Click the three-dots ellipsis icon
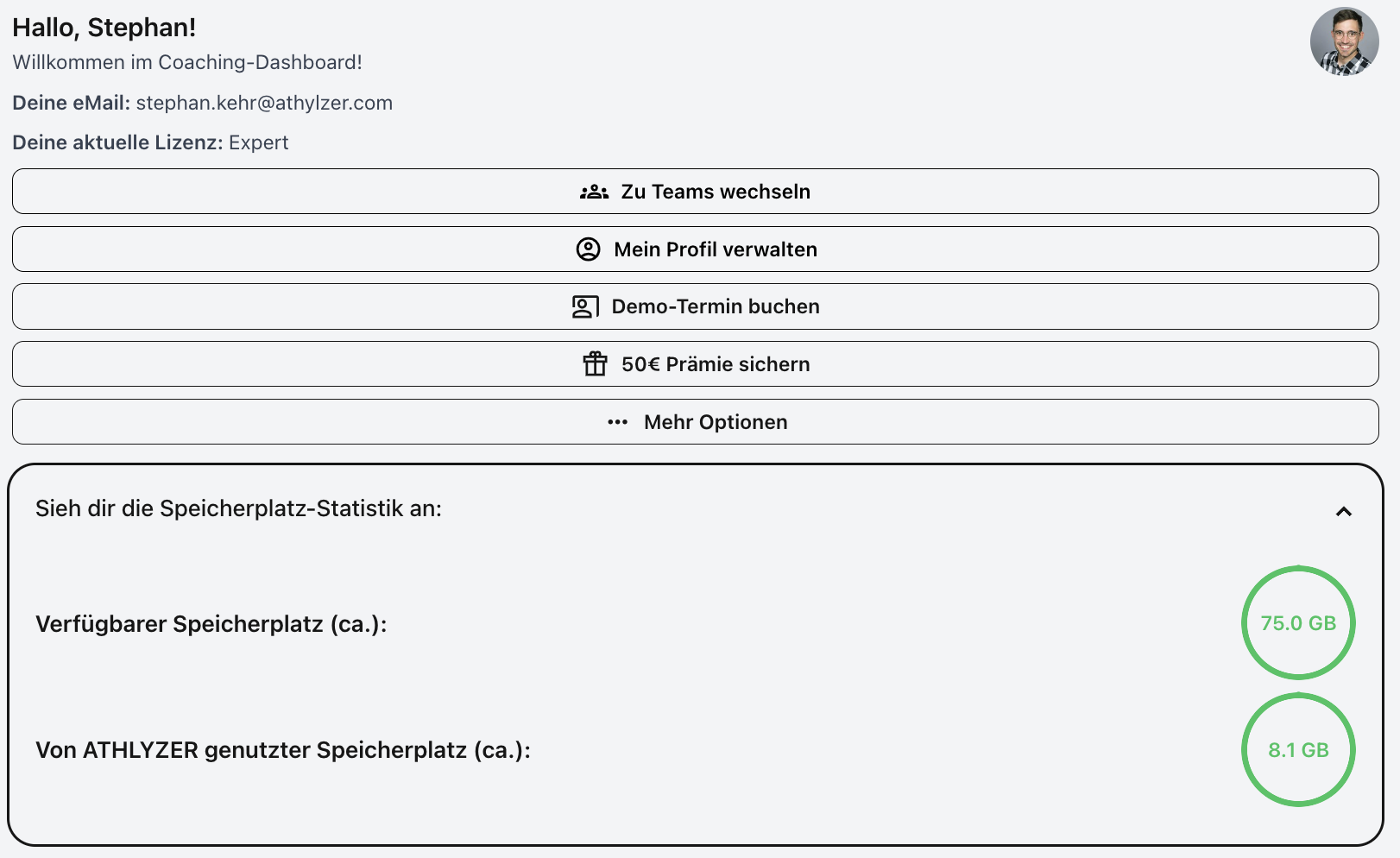Viewport: 1400px width, 858px height. 617,422
